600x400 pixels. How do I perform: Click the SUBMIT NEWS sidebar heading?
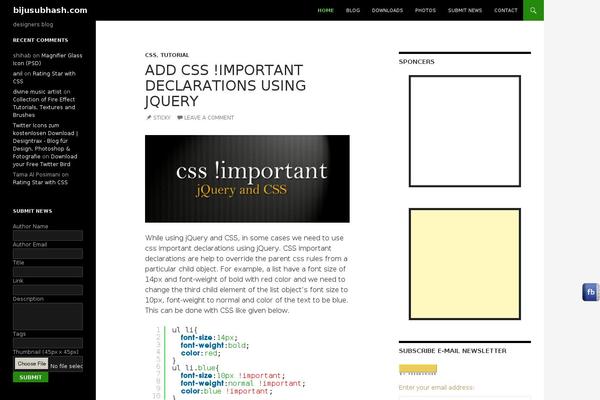point(33,211)
